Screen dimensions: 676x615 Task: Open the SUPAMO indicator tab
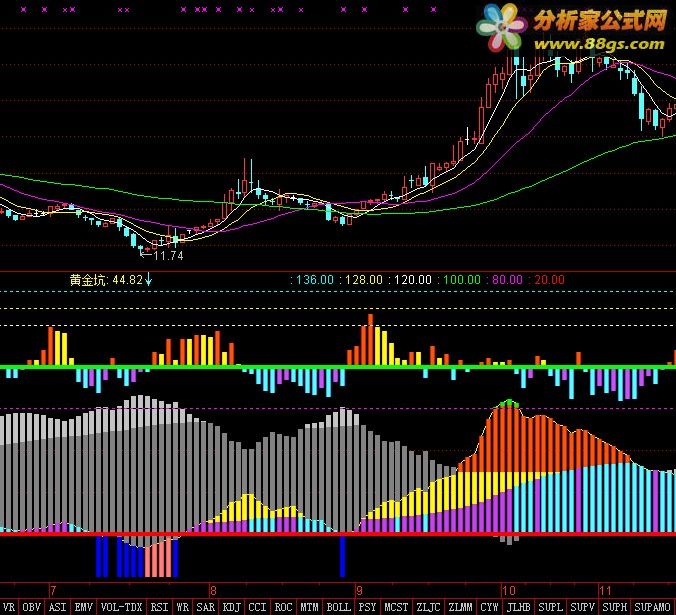pos(652,607)
